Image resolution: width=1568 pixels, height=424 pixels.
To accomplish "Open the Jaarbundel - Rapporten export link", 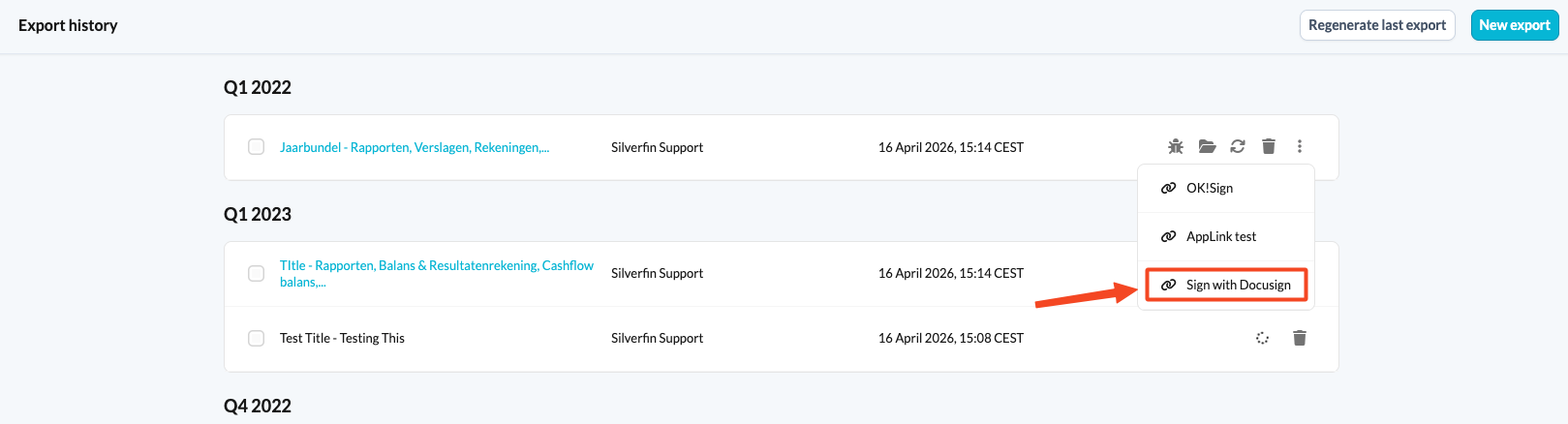I will (415, 147).
